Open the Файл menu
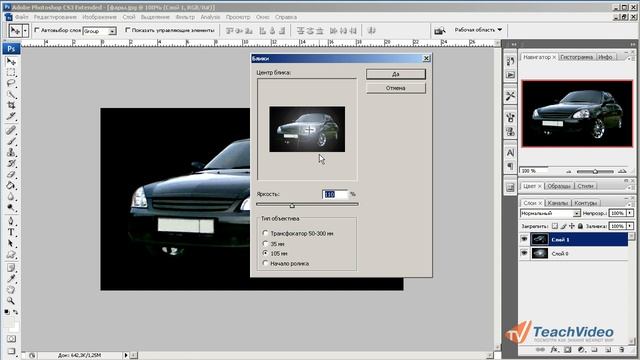 point(22,17)
